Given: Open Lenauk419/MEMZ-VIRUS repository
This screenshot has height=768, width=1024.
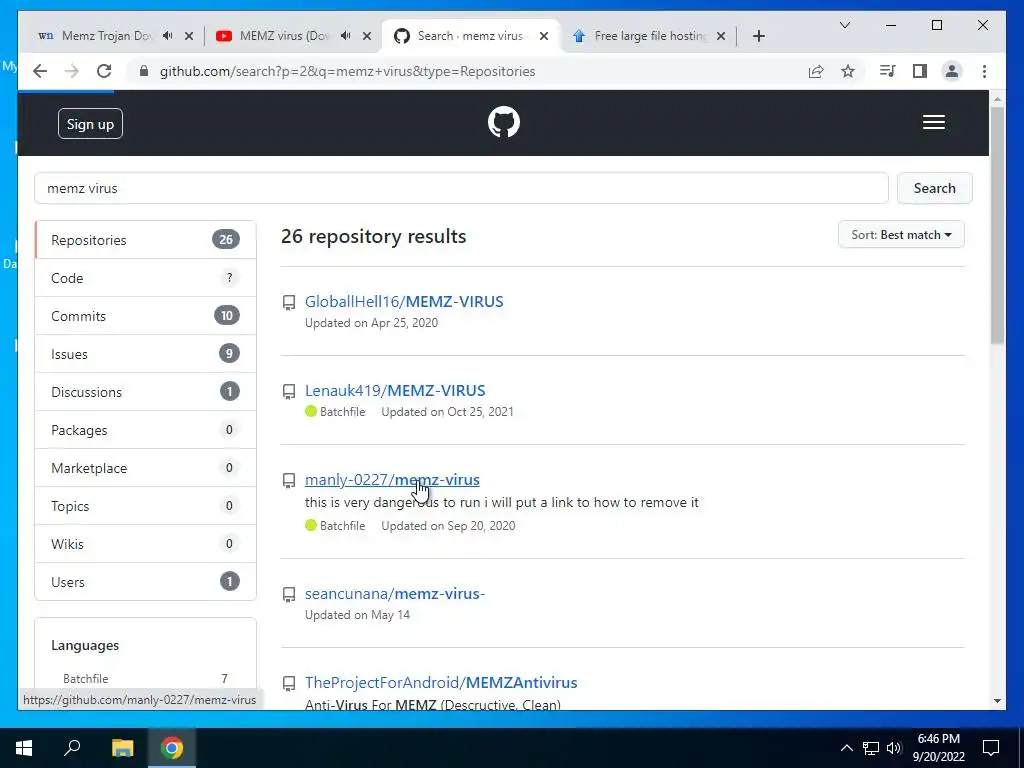Looking at the screenshot, I should (x=394, y=391).
